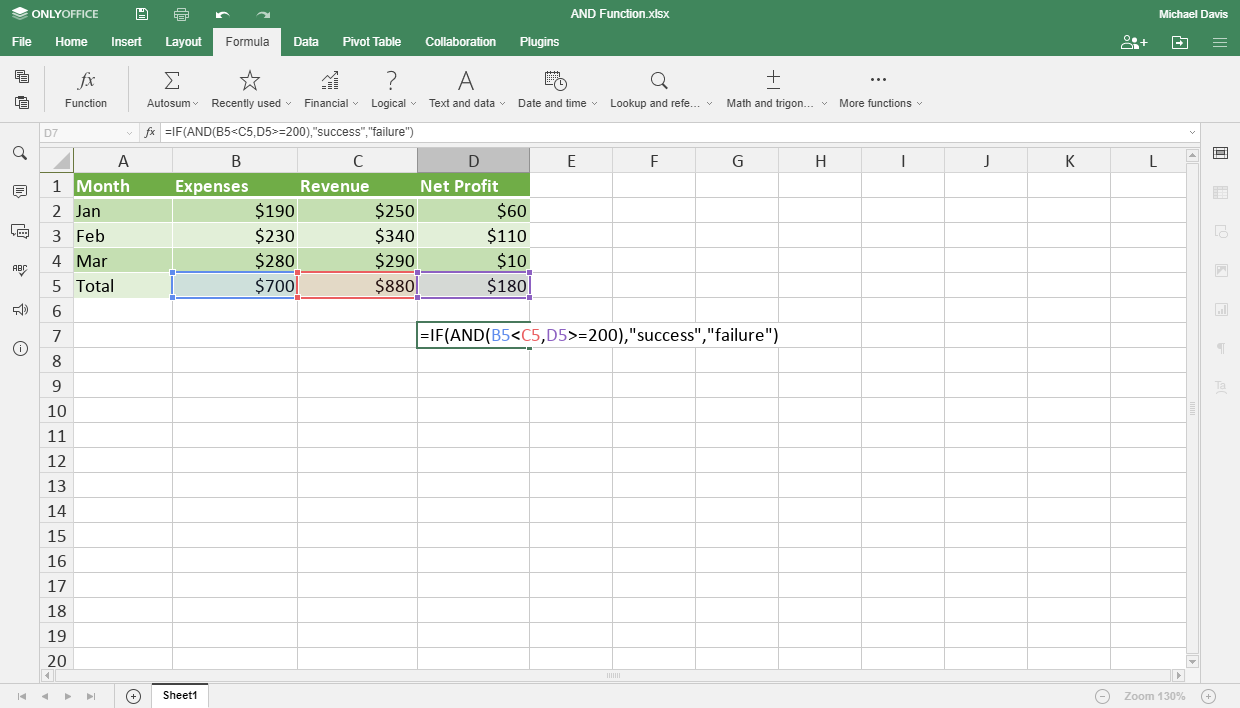Open text art settings in right sidebar
1240x708 pixels.
(1220, 387)
